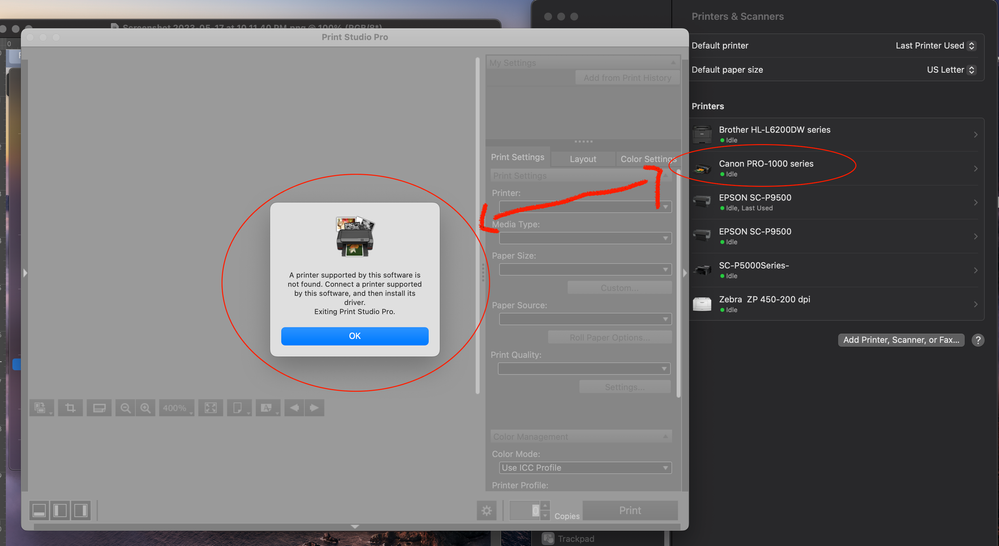Click the Print button in Print Studio Pro
This screenshot has height=546, width=999.
pos(630,510)
